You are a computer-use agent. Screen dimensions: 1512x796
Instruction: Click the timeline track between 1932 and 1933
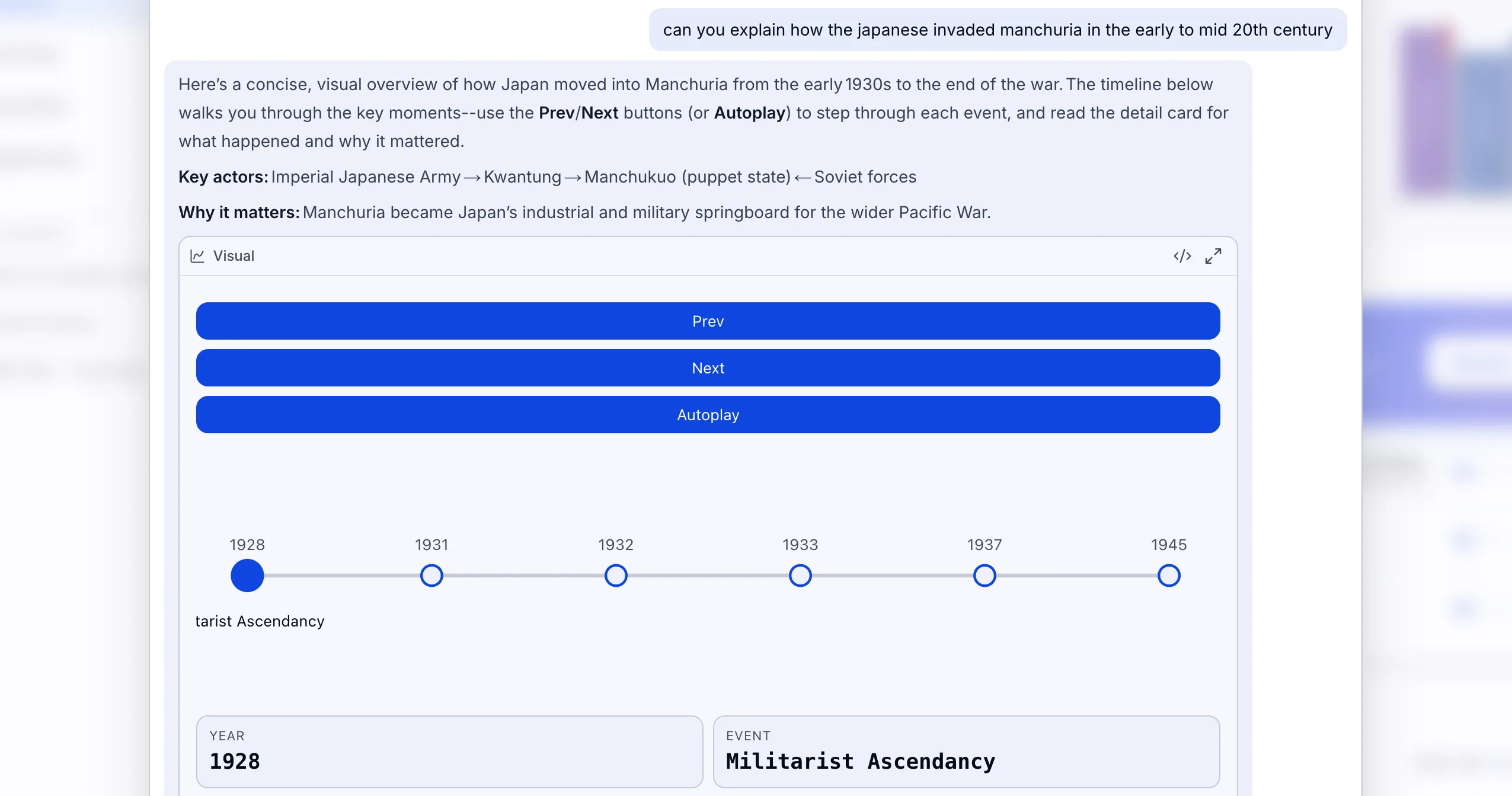pos(708,576)
